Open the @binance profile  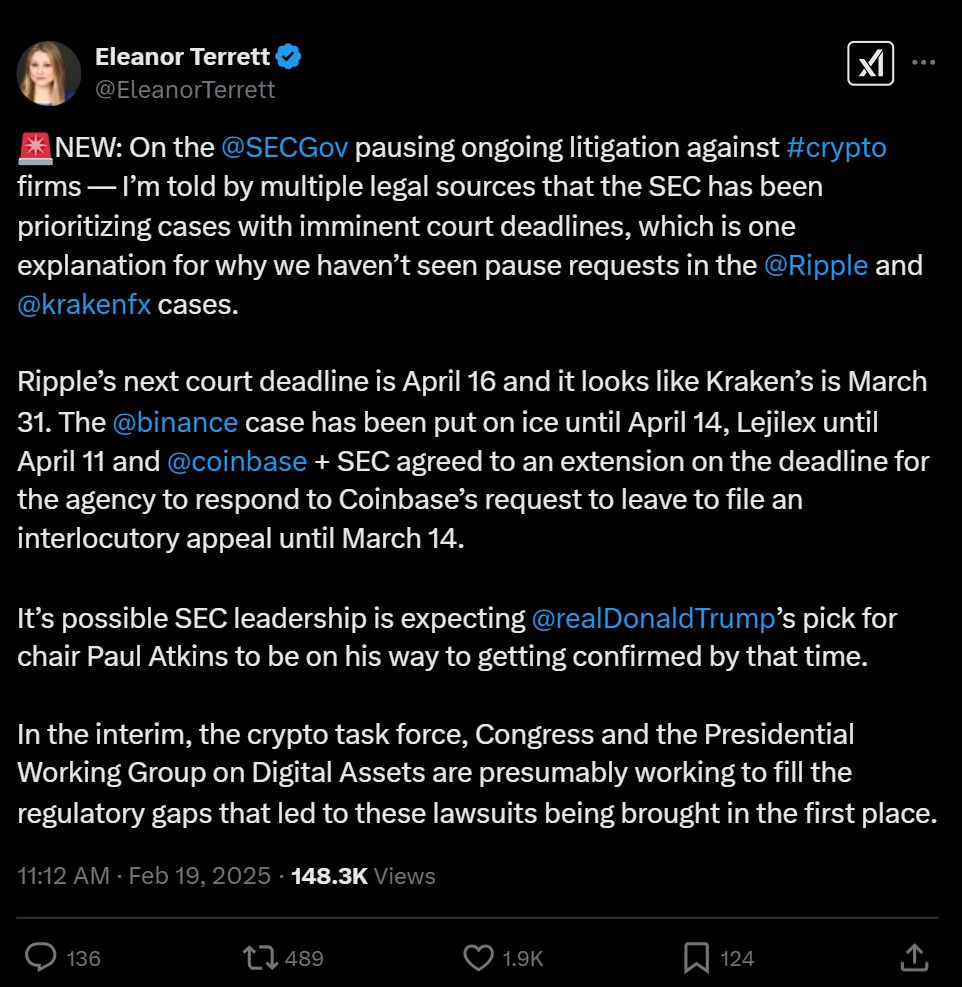(x=177, y=422)
